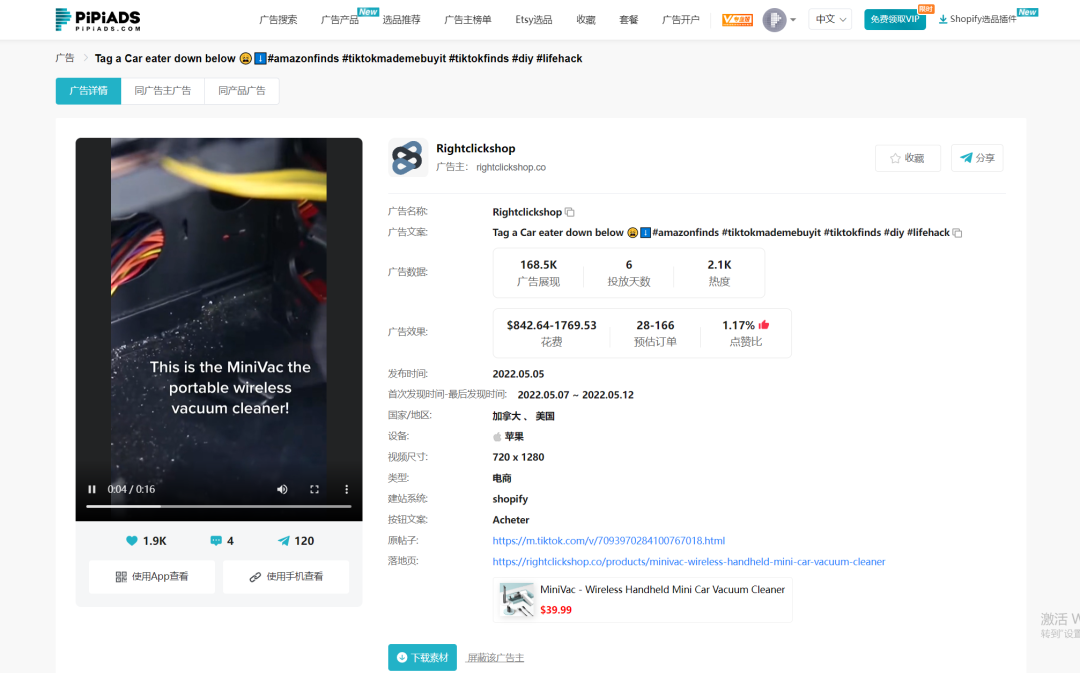This screenshot has width=1080, height=673.
Task: Pause the ad video
Action: (x=92, y=489)
